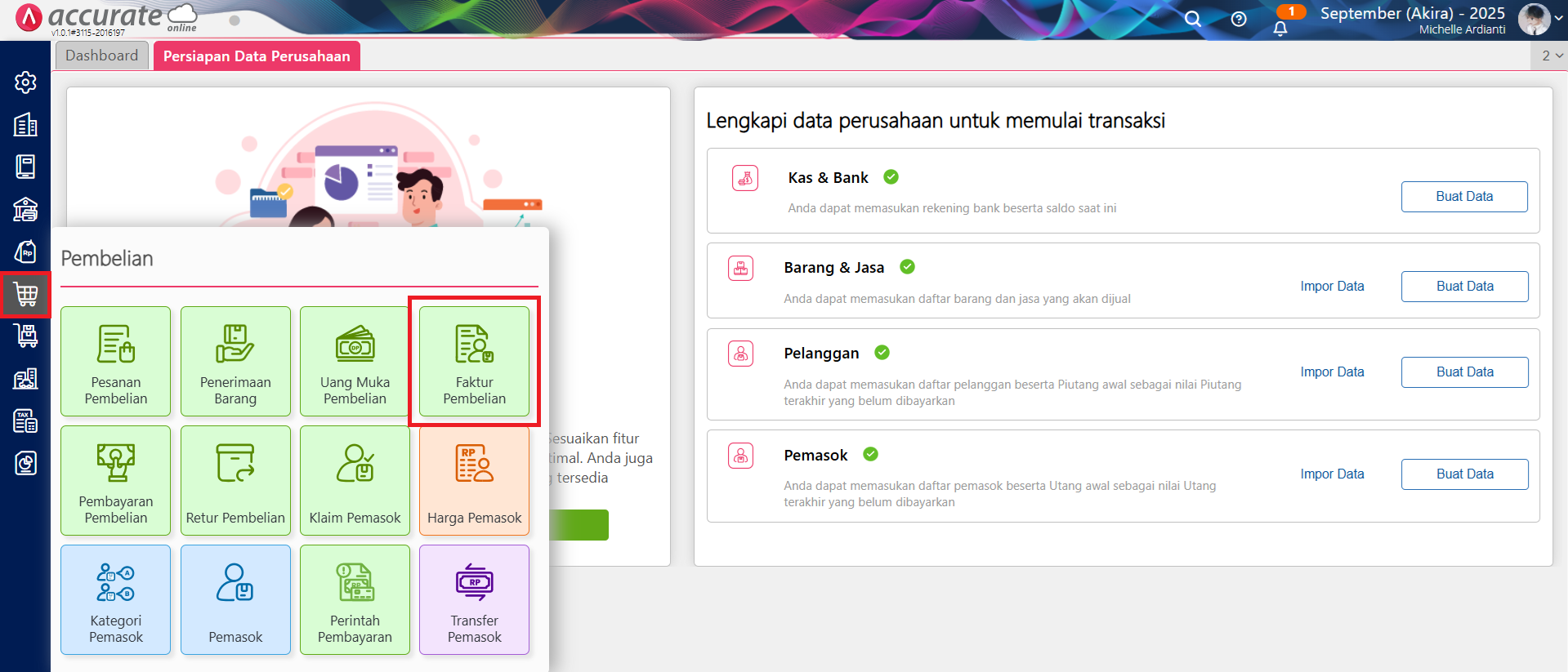
Task: Expand the user profile dropdown arrow
Action: coord(1558,18)
